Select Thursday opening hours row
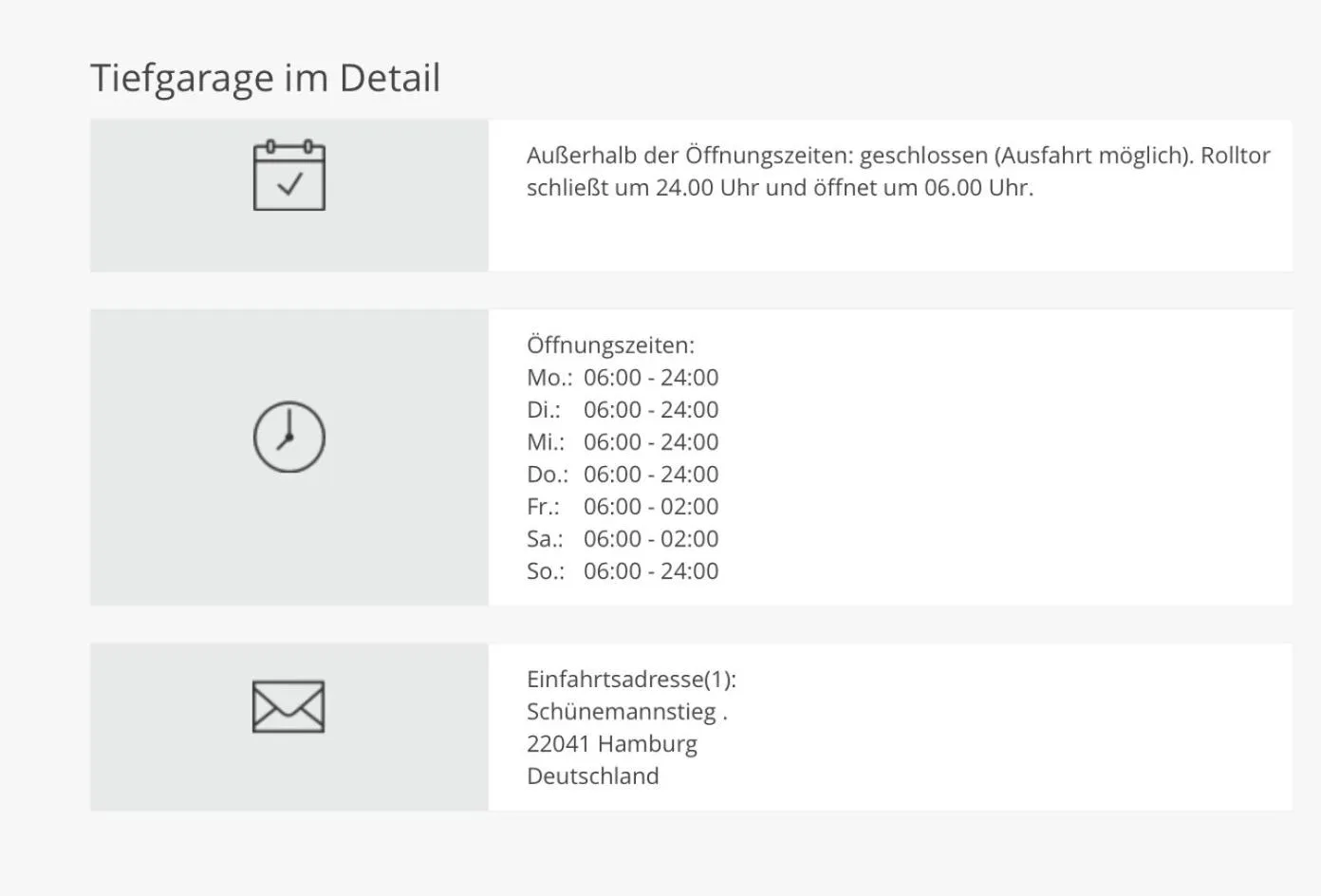This screenshot has width=1321, height=896. click(x=623, y=475)
